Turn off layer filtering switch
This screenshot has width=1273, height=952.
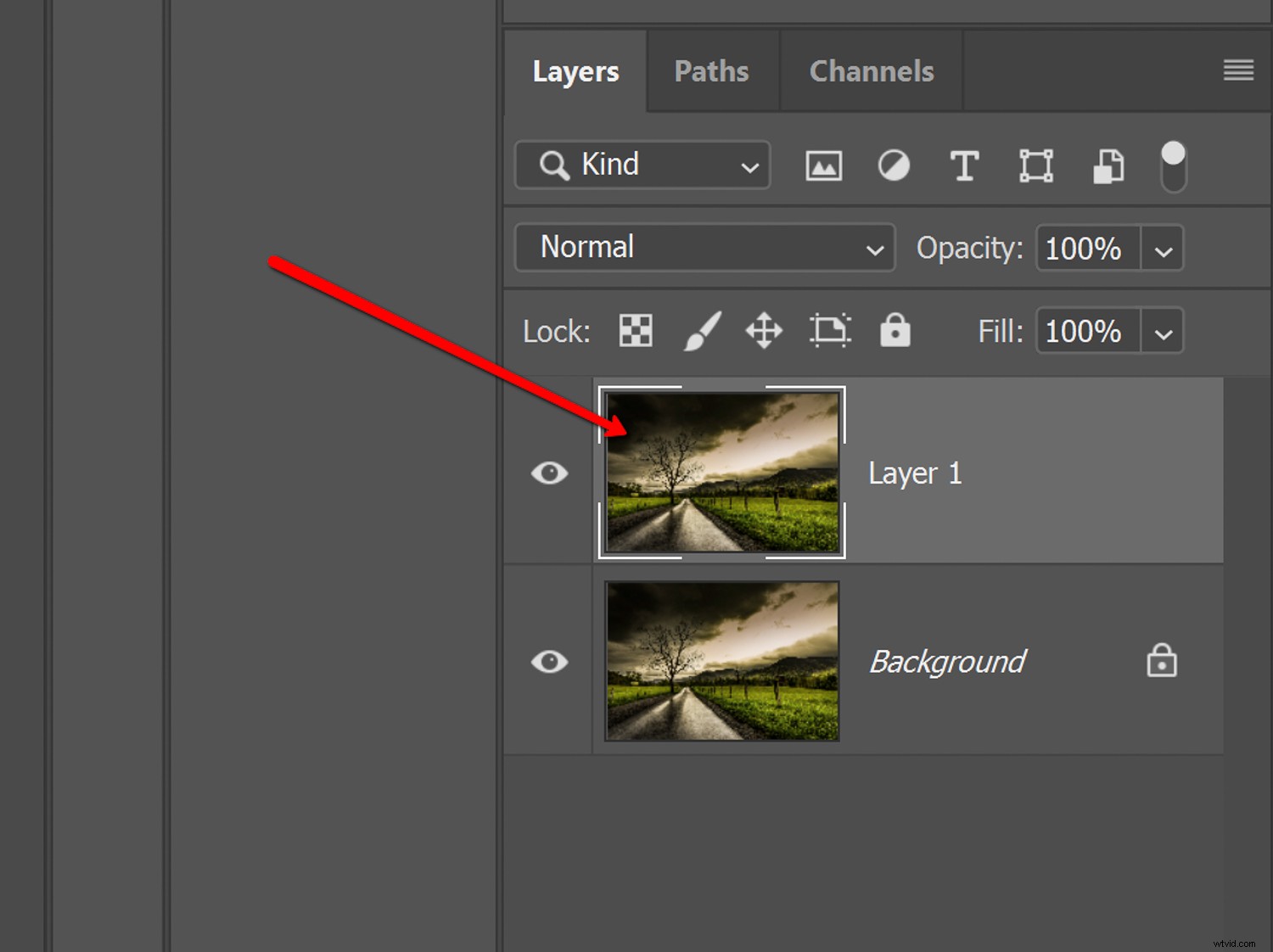point(1172,165)
